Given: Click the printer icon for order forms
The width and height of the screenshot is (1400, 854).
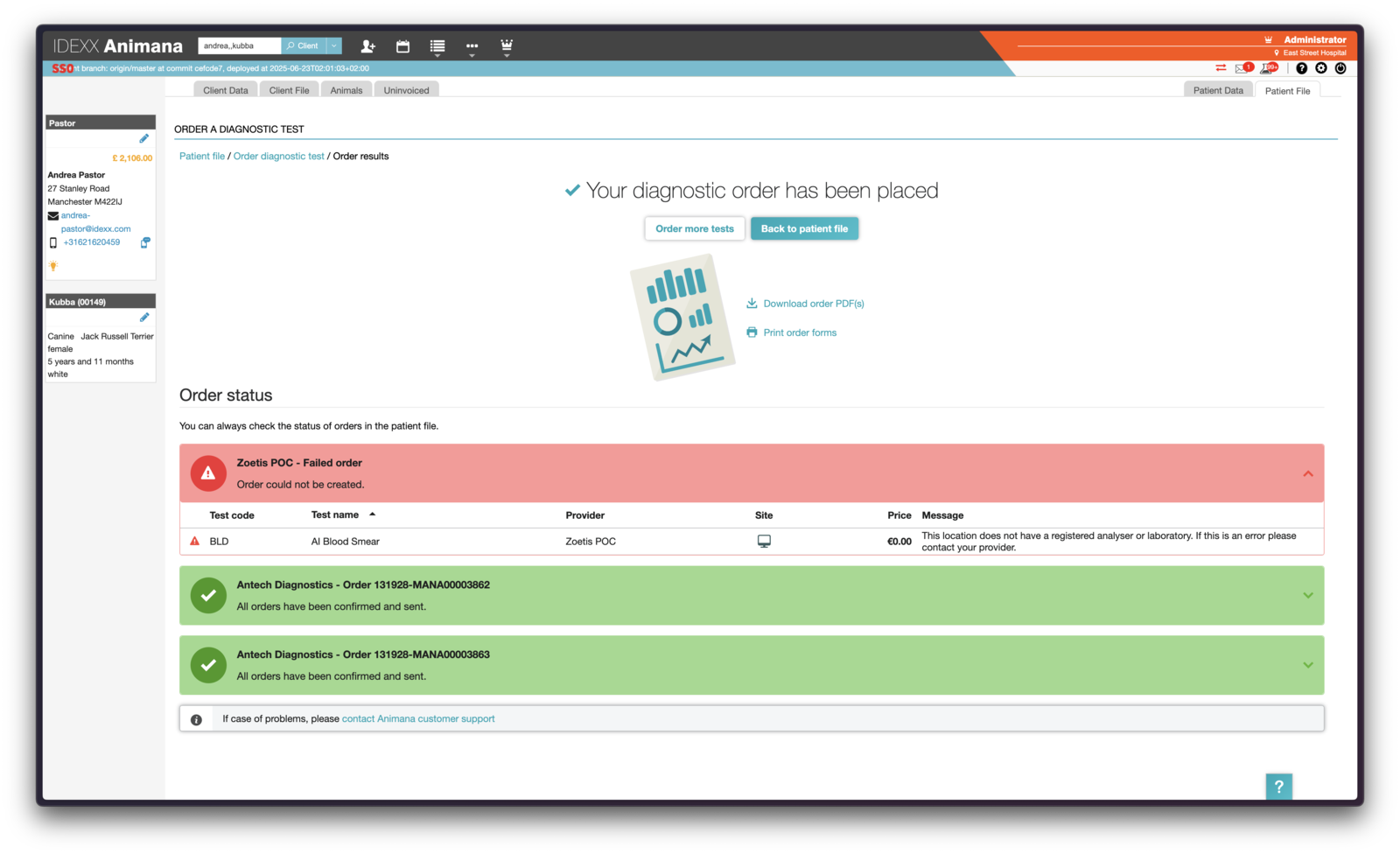Looking at the screenshot, I should point(752,332).
